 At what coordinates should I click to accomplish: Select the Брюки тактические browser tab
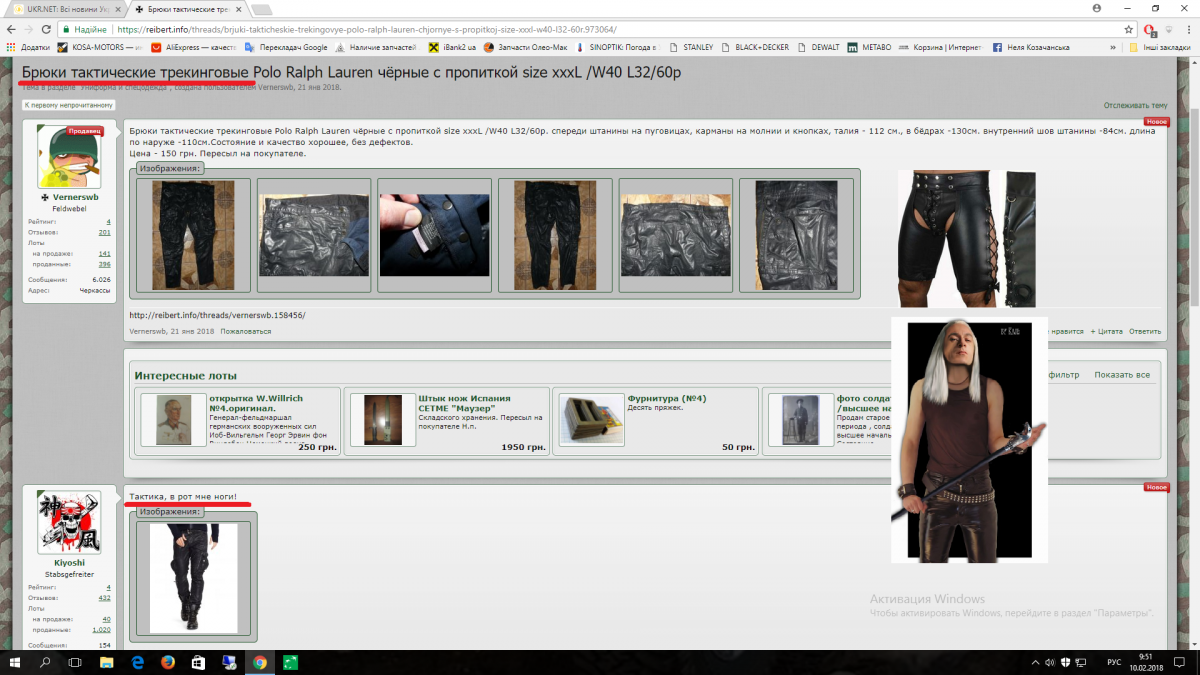[185, 9]
